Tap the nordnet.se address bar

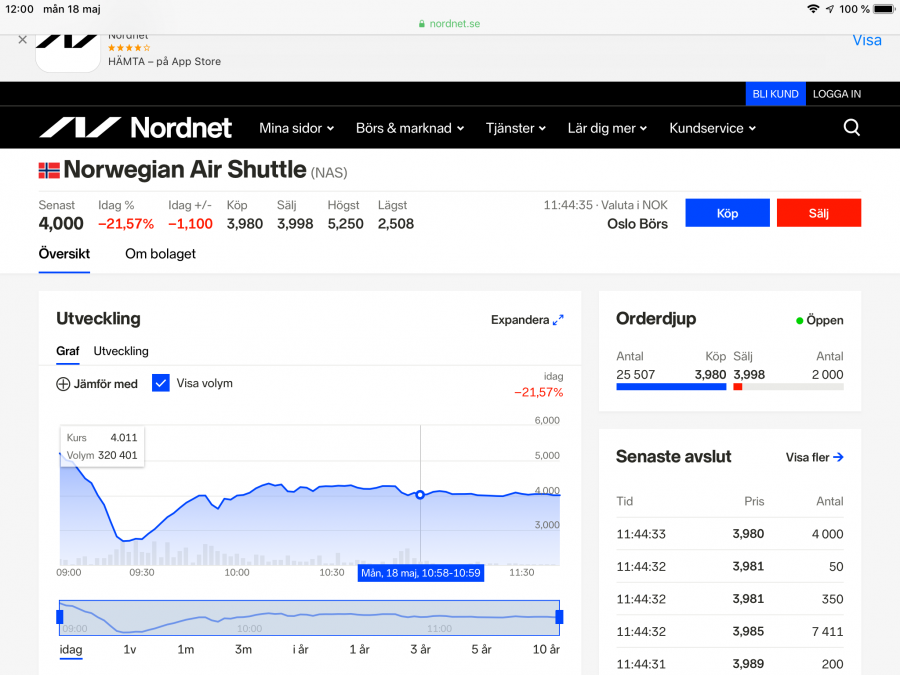449,23
